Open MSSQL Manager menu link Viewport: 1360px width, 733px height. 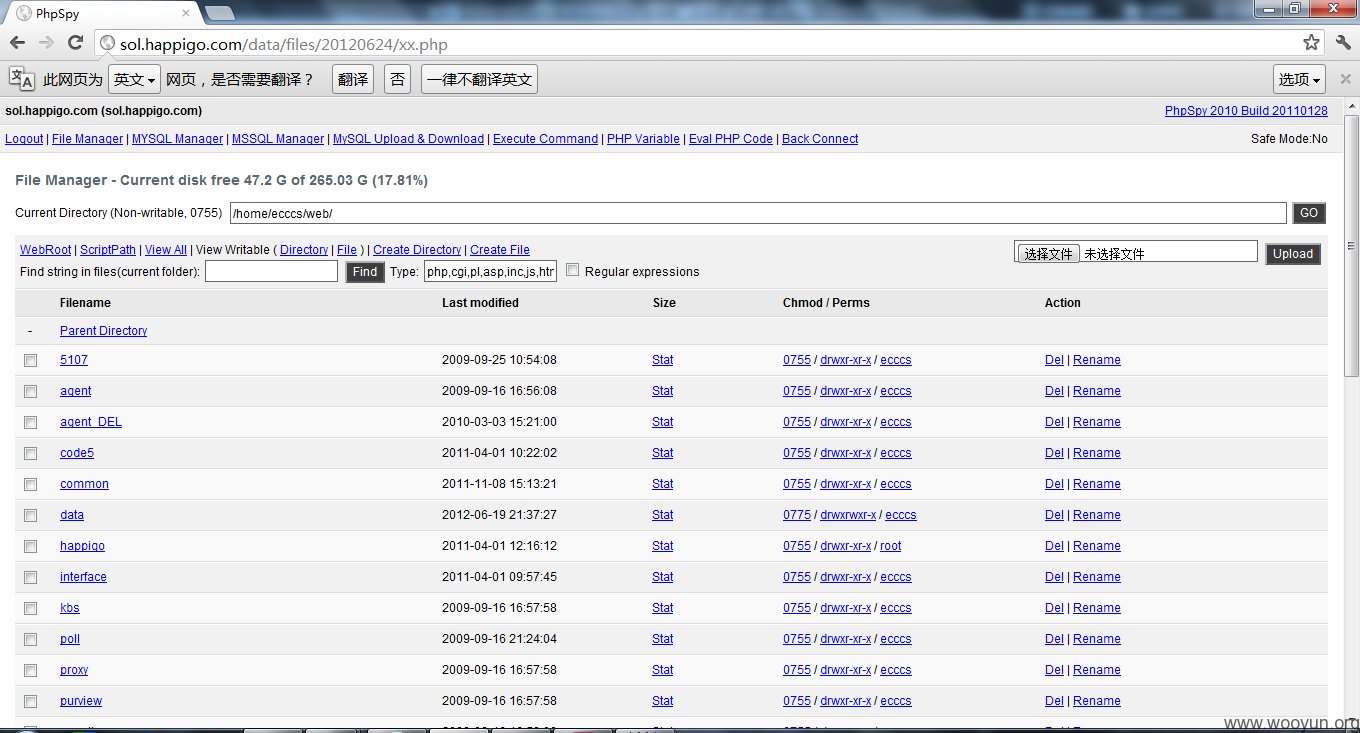(x=278, y=139)
